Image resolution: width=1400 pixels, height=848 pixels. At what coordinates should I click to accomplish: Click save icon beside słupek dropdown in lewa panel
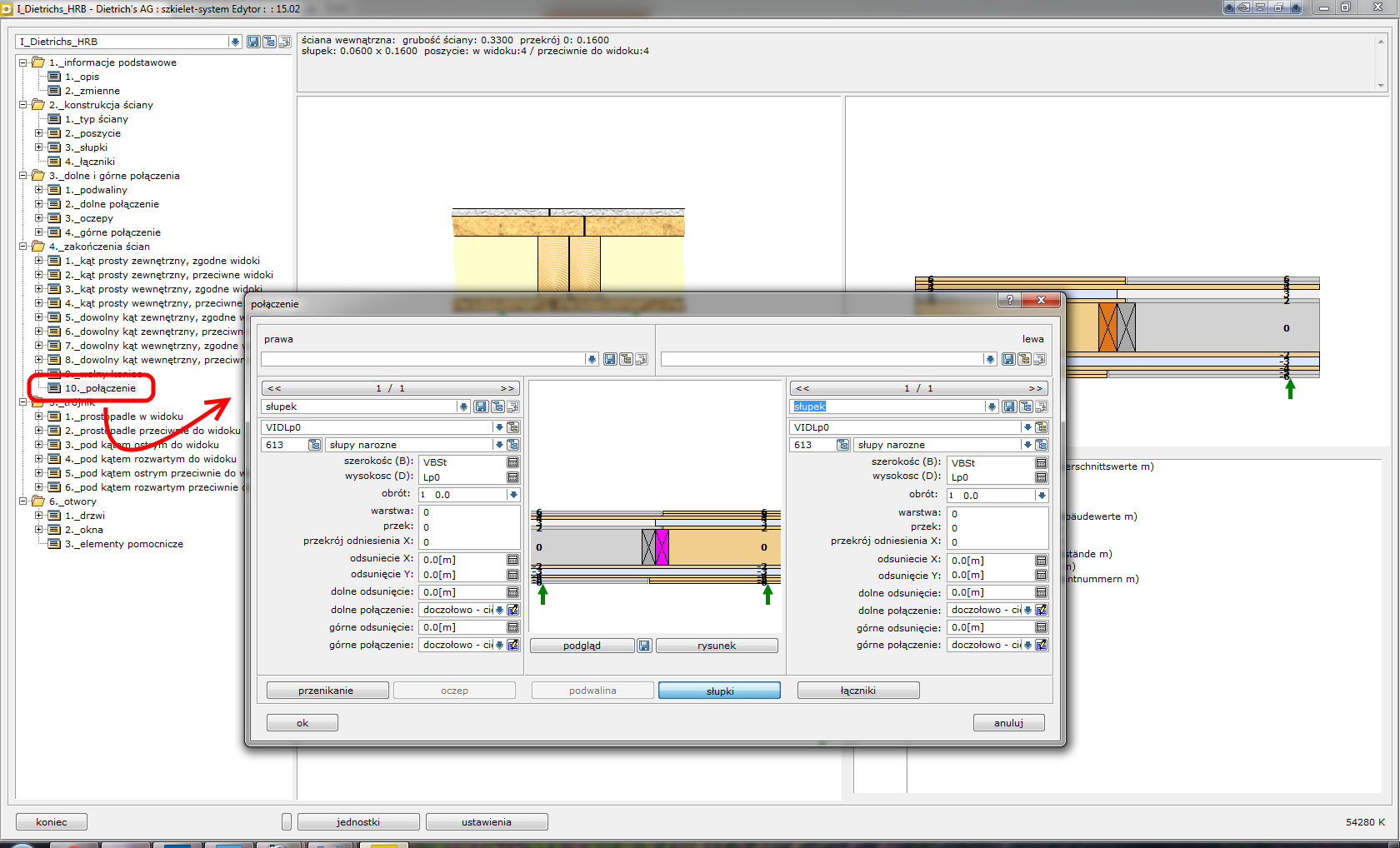click(x=1009, y=407)
